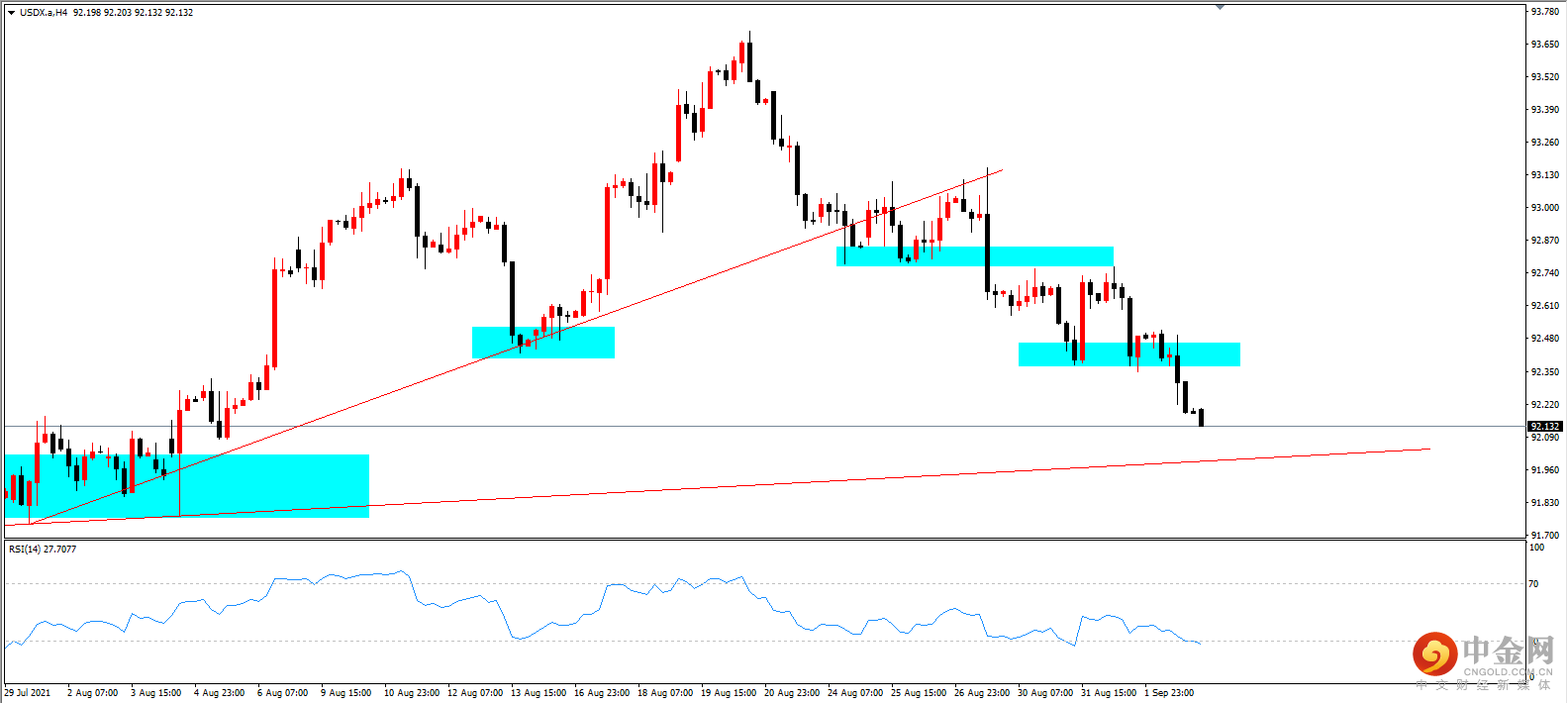Click the 93.000 price axis label
This screenshot has height=703, width=1568.
point(1544,207)
